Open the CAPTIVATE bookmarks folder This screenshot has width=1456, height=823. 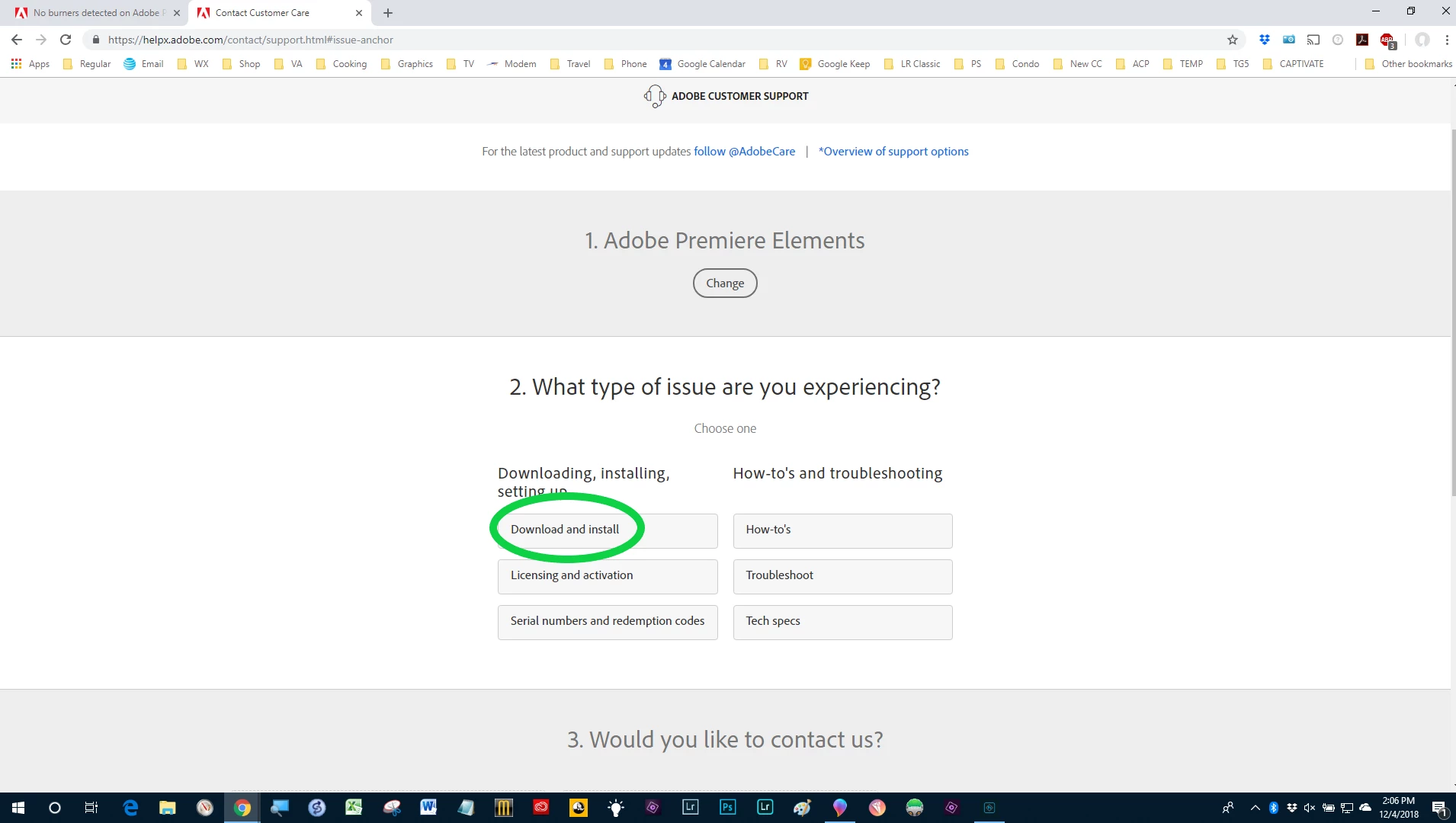1294,64
